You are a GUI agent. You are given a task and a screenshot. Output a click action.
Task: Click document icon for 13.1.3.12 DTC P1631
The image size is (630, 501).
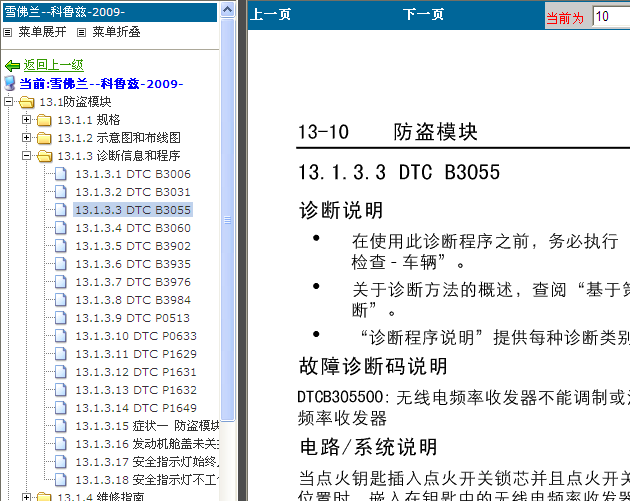tap(61, 372)
